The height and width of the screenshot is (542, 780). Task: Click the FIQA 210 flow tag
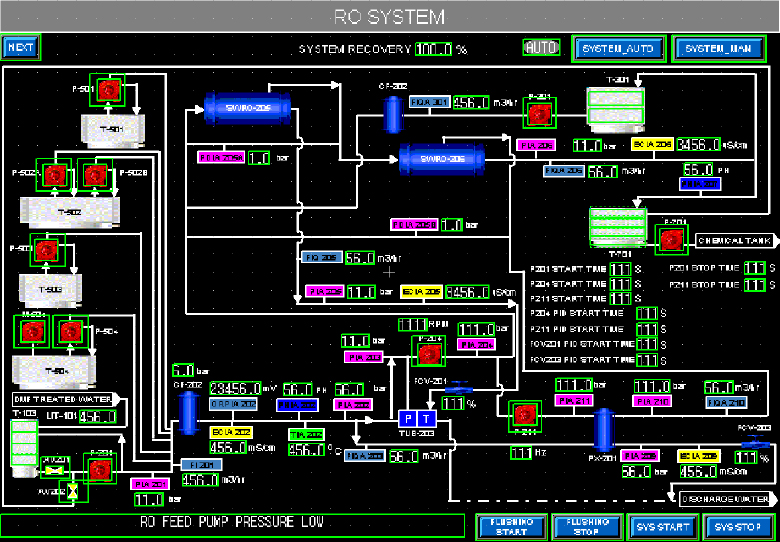[x=727, y=402]
